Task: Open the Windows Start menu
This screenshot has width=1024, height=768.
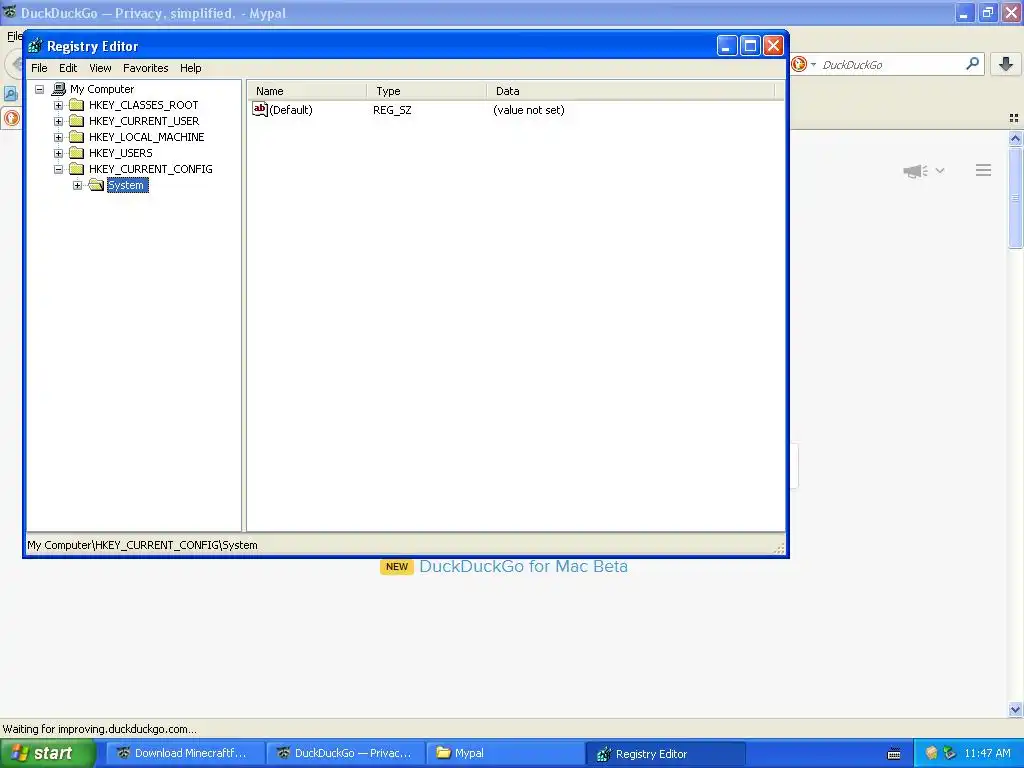Action: (48, 753)
